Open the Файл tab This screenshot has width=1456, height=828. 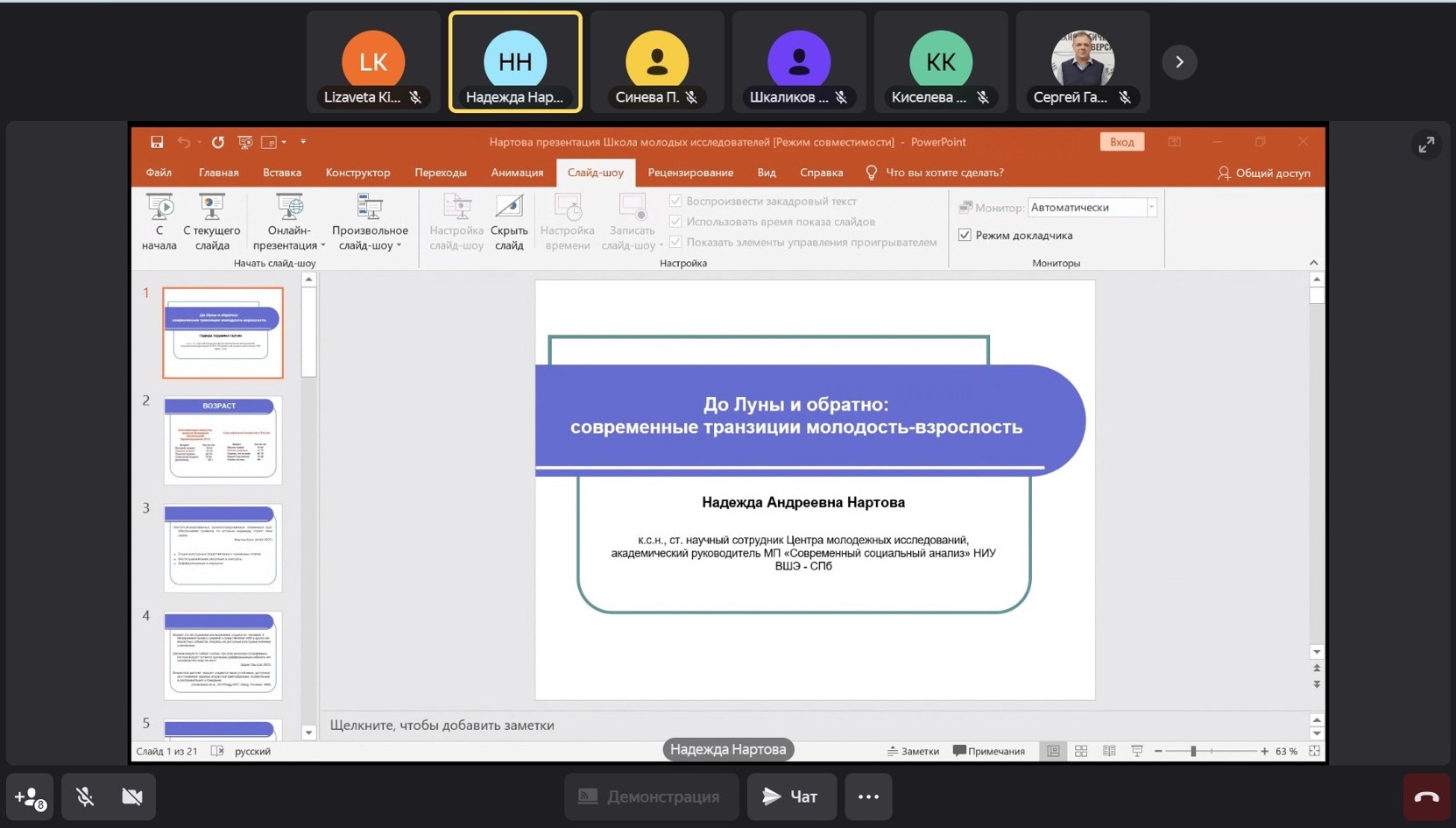click(x=159, y=173)
